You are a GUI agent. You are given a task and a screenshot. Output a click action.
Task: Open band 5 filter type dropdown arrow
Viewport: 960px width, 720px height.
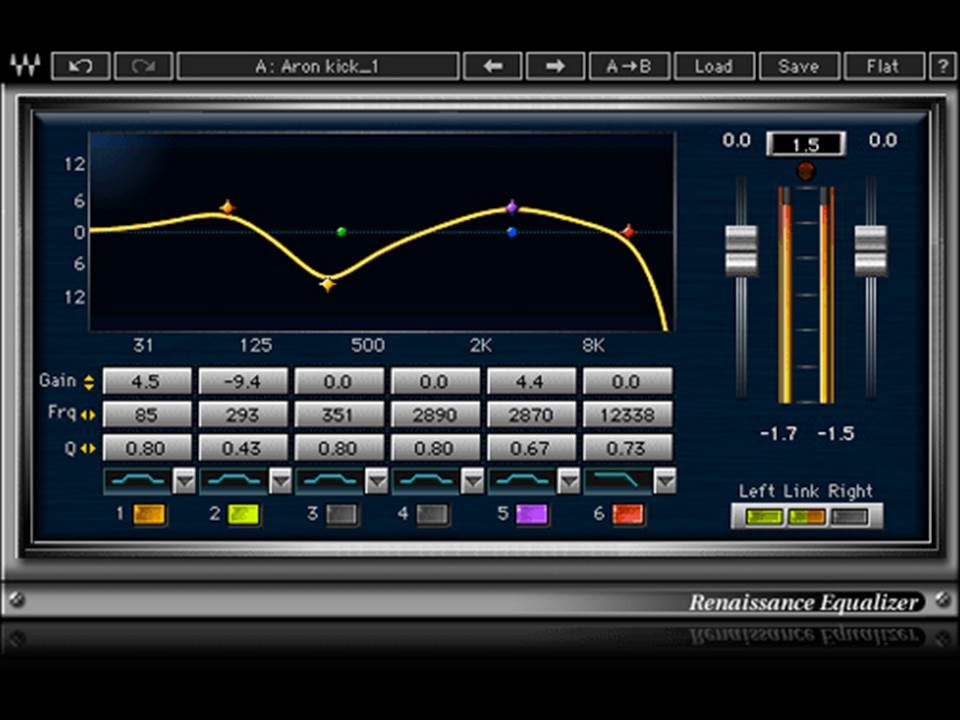(568, 481)
